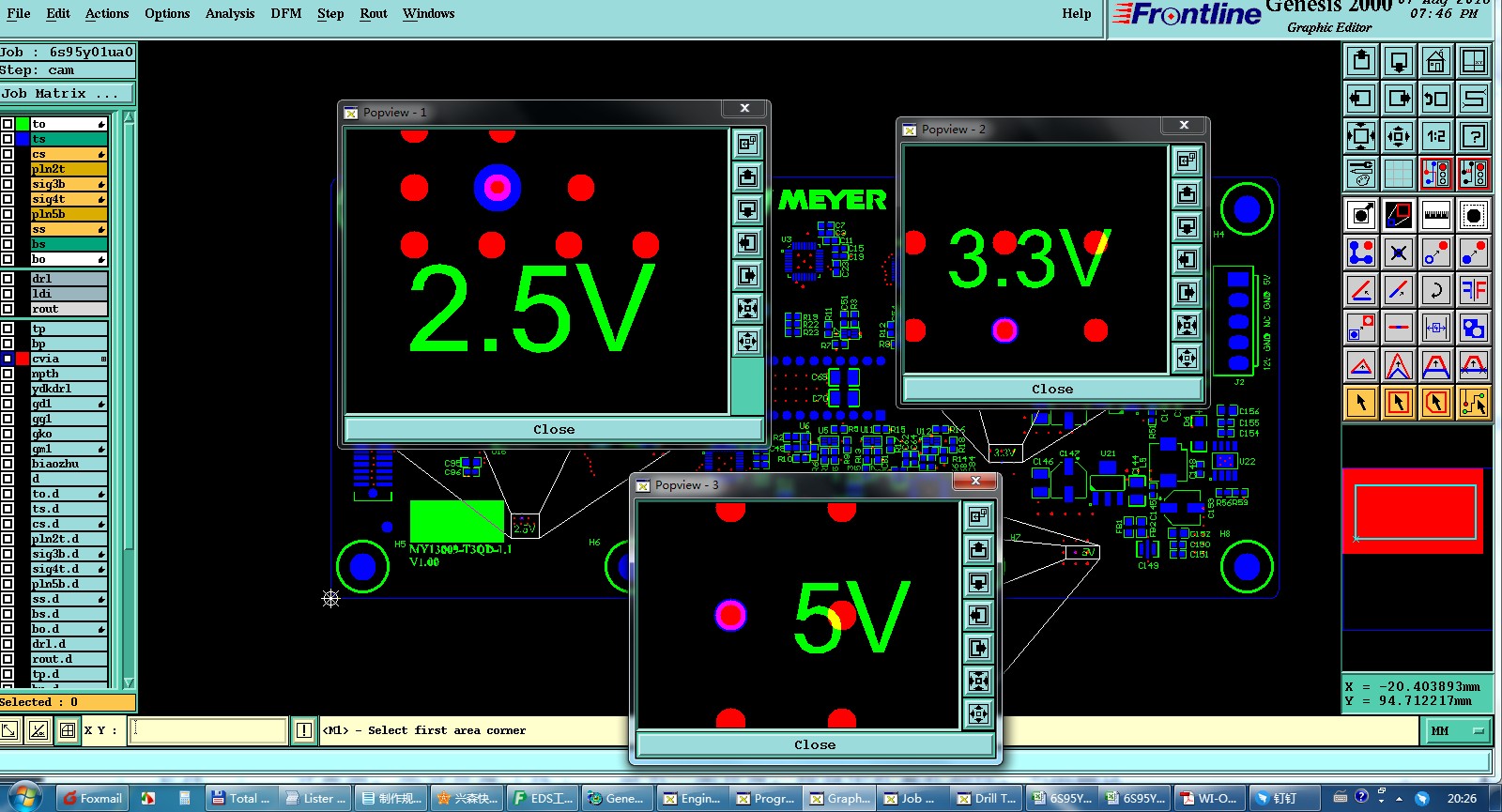This screenshot has height=812, width=1502.
Task: Open the Windows menu
Action: (428, 13)
